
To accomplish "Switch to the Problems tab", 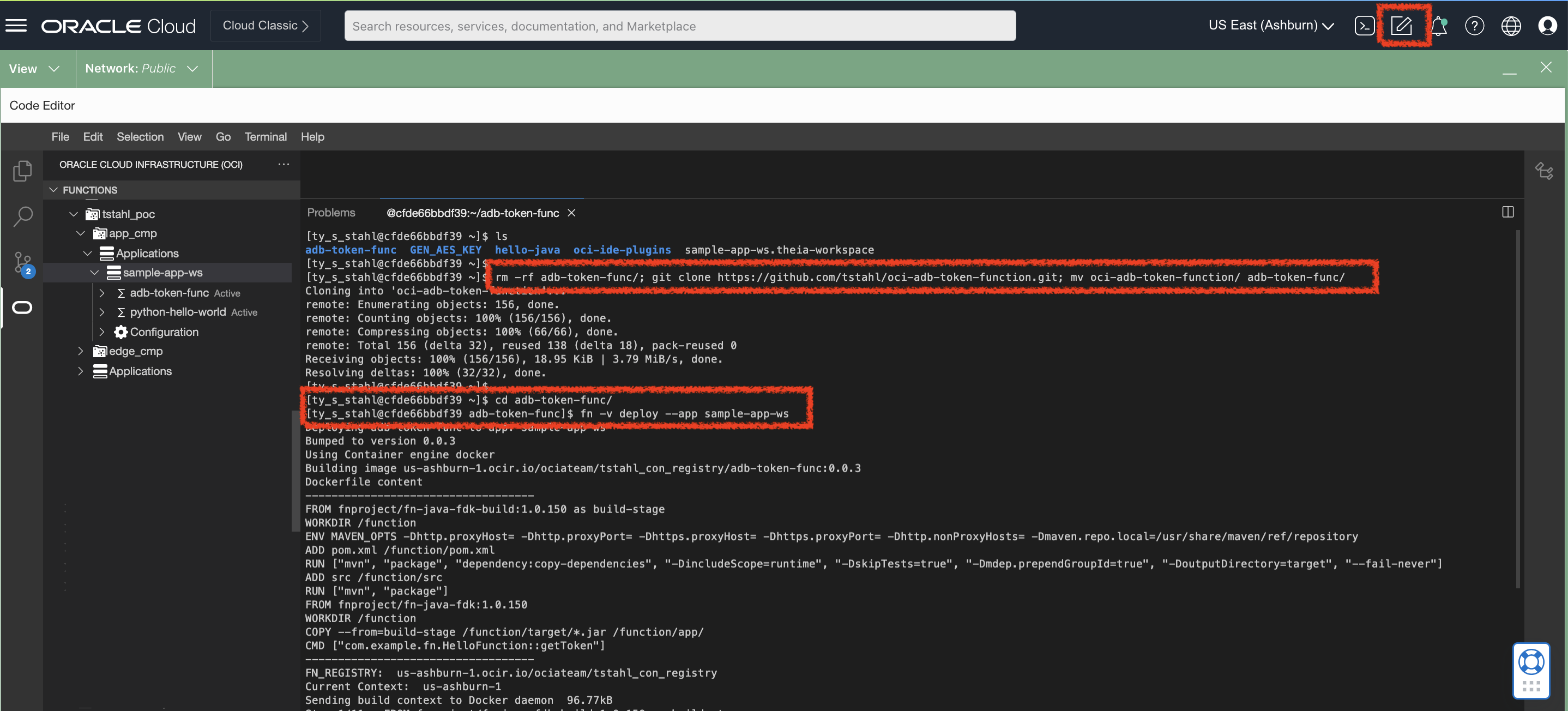I will pyautogui.click(x=330, y=212).
